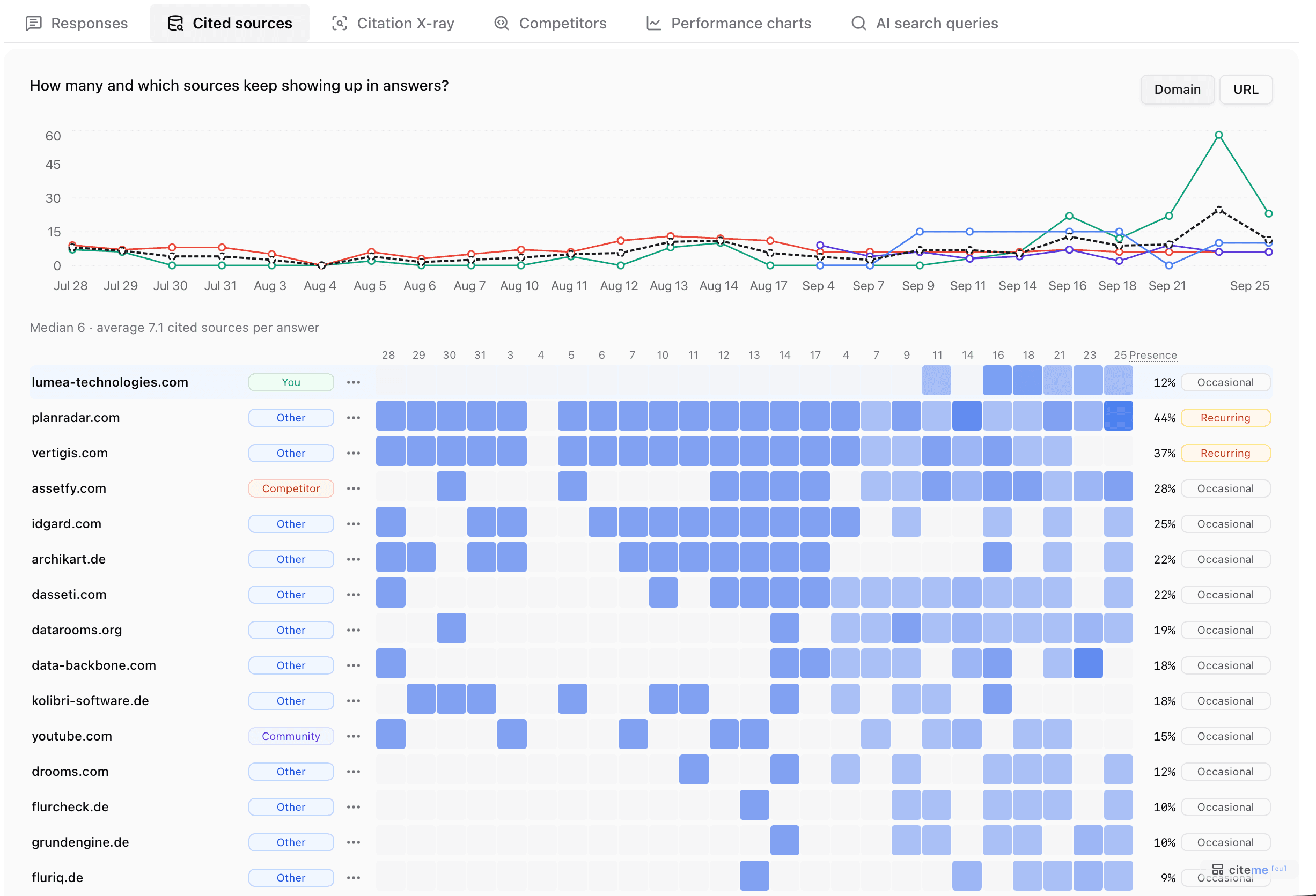Open more options for dasseti.com
The height and width of the screenshot is (896, 1316).
[354, 595]
